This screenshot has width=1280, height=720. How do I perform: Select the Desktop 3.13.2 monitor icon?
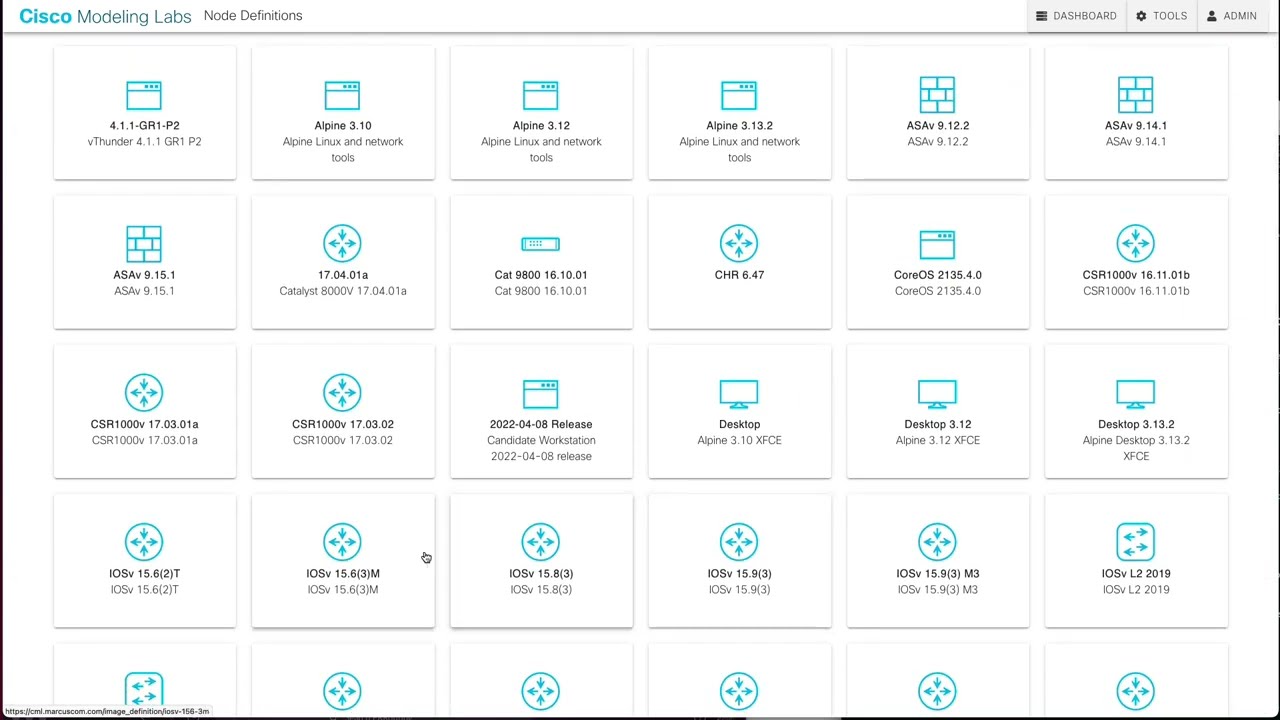click(1136, 394)
